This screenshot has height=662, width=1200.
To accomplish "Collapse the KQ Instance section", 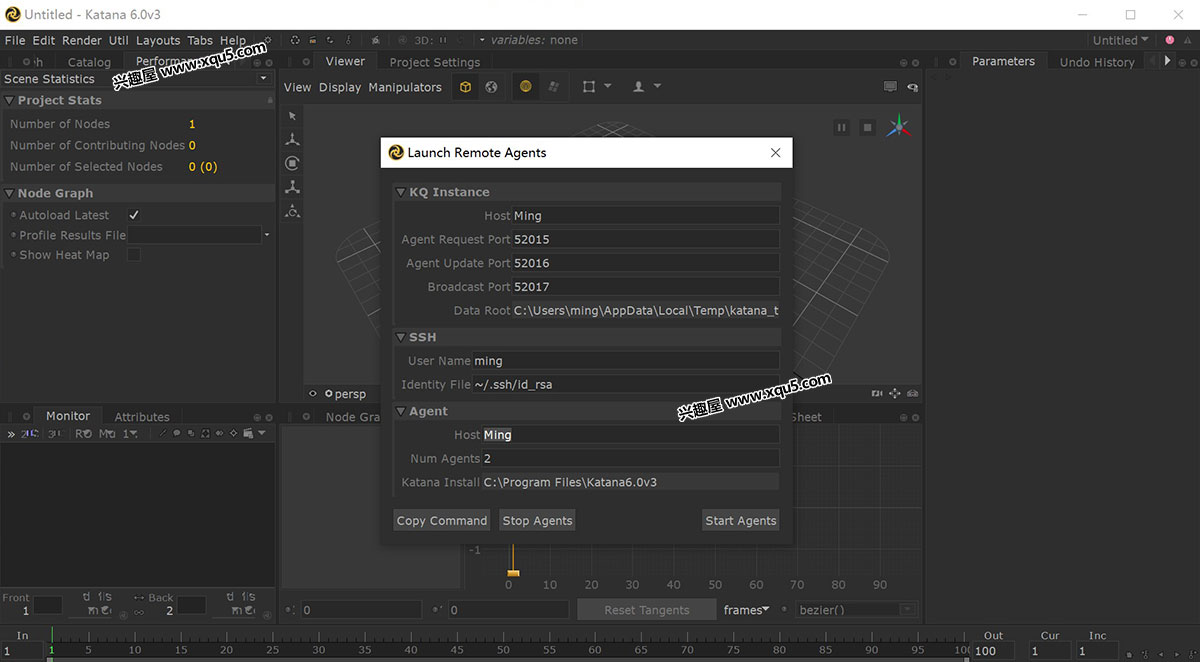I will (401, 192).
